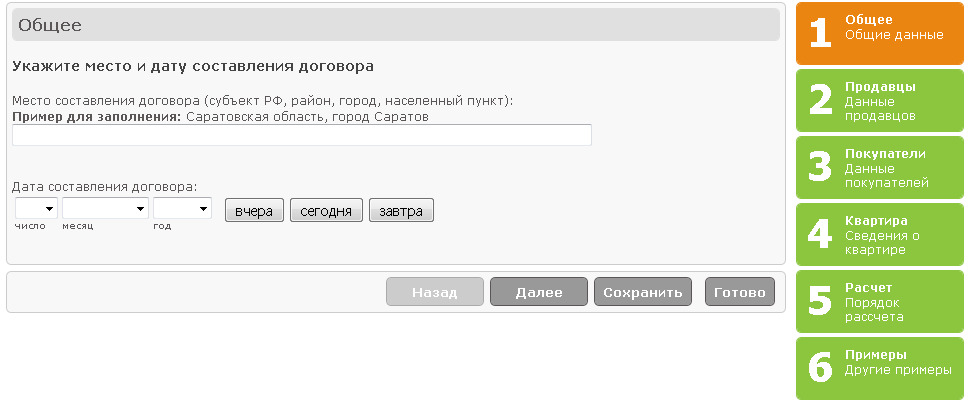Click the large number 4 icon
The width and height of the screenshot is (968, 400).
coord(820,234)
